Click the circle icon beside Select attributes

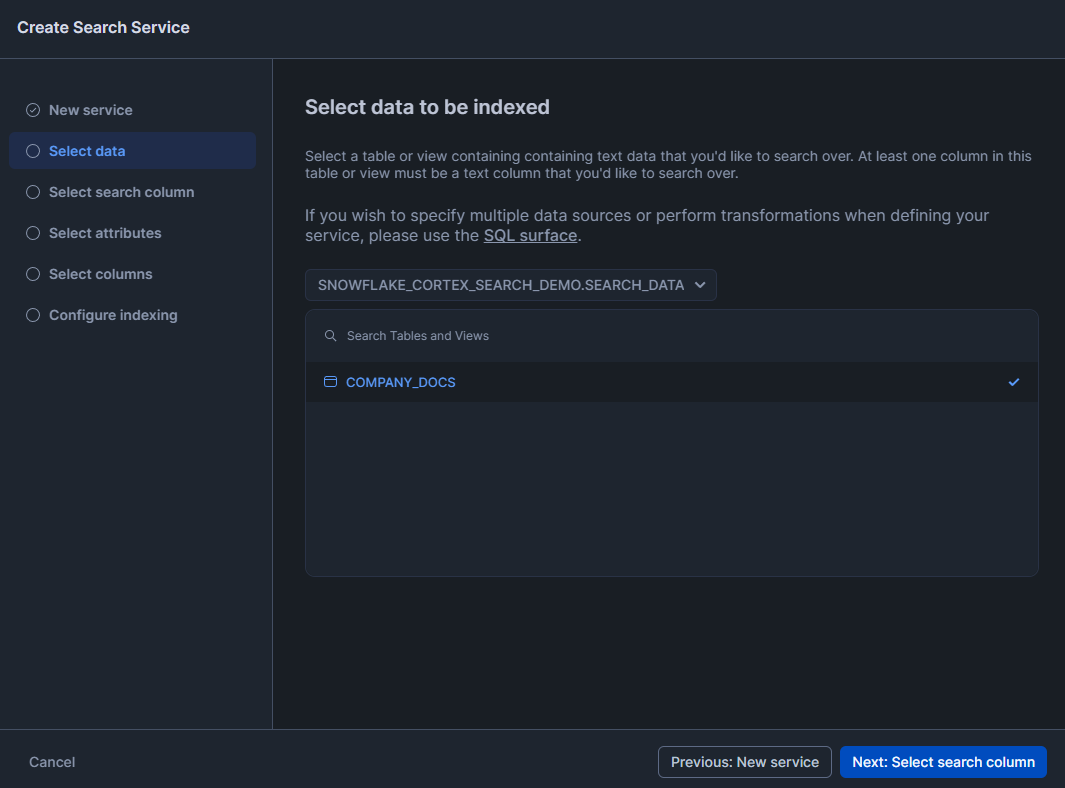33,233
